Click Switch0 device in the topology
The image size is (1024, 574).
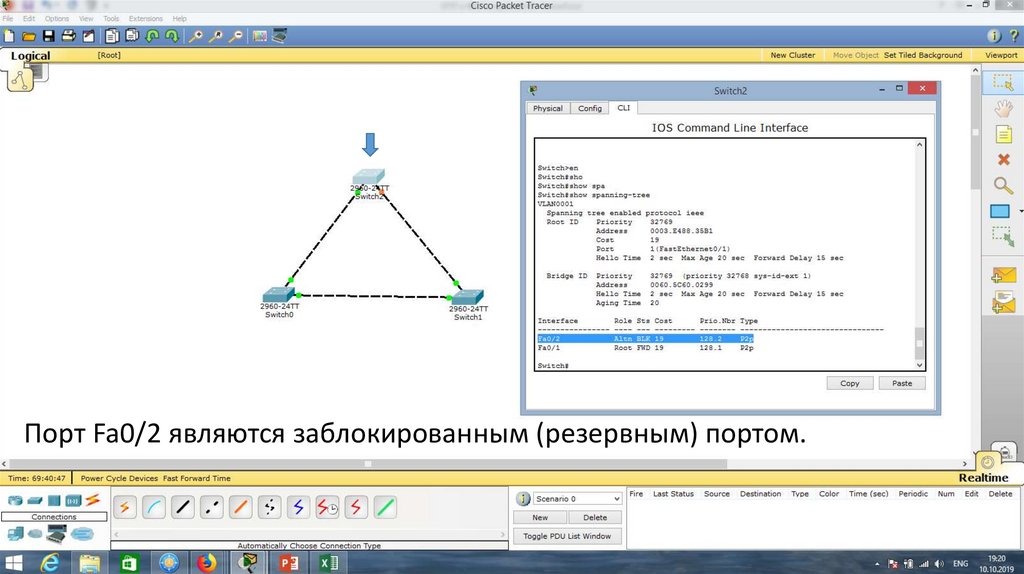coord(278,295)
